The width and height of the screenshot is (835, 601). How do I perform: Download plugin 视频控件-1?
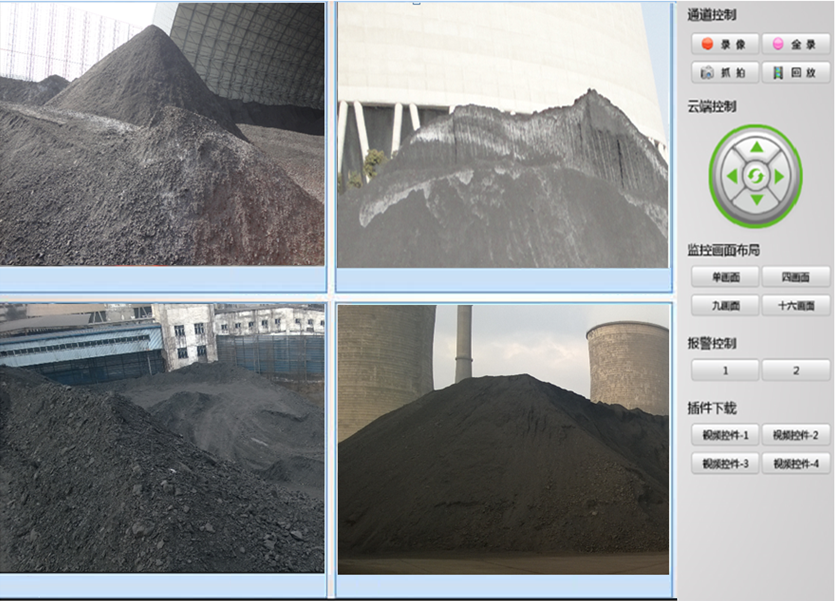coord(724,435)
